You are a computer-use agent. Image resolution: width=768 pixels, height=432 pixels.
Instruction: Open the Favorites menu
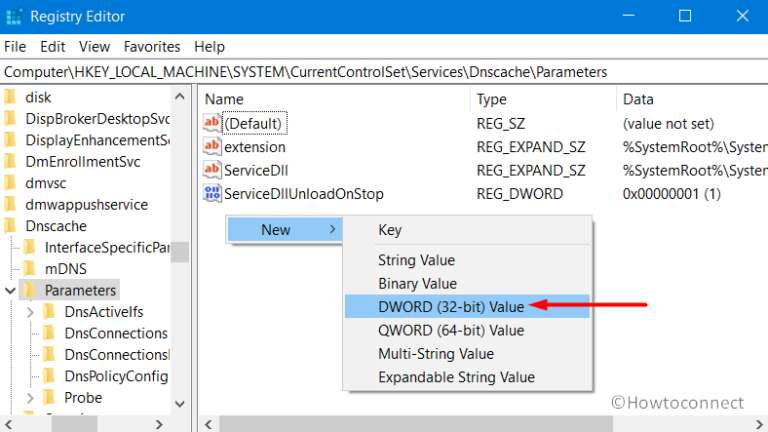tap(152, 47)
